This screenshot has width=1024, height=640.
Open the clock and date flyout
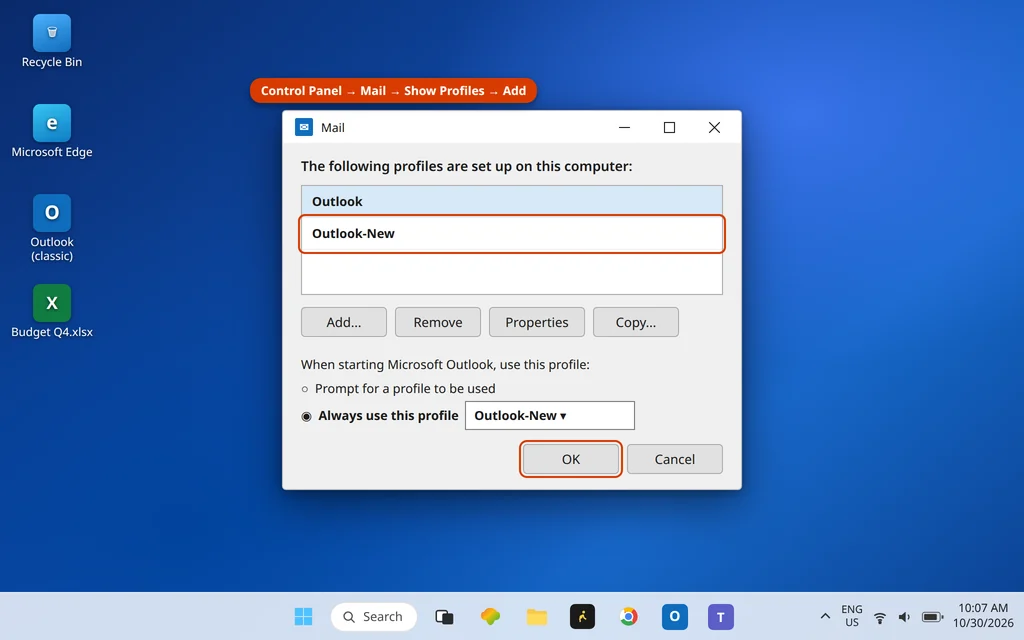[983, 616]
